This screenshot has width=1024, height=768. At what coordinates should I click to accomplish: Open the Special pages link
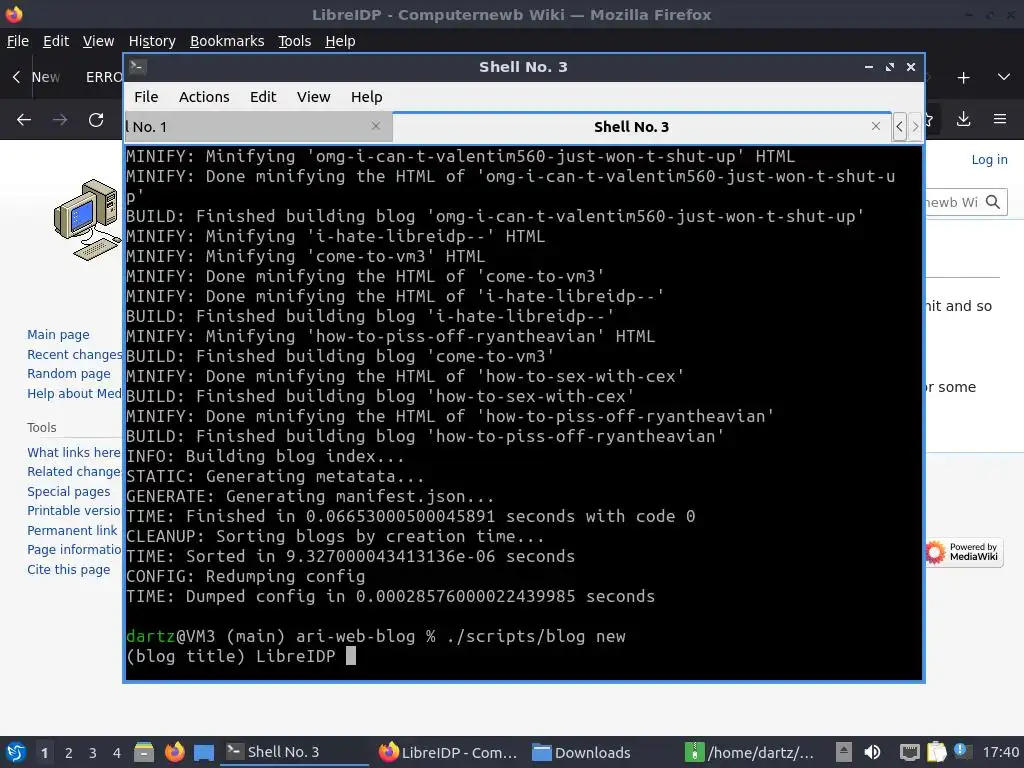[69, 491]
